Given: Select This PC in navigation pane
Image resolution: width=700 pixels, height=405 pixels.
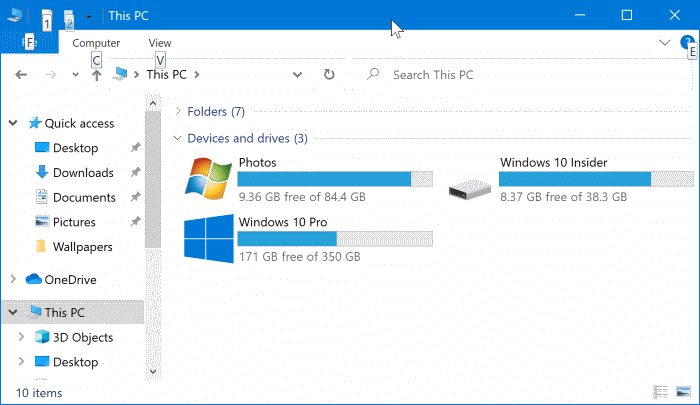Looking at the screenshot, I should tap(64, 313).
